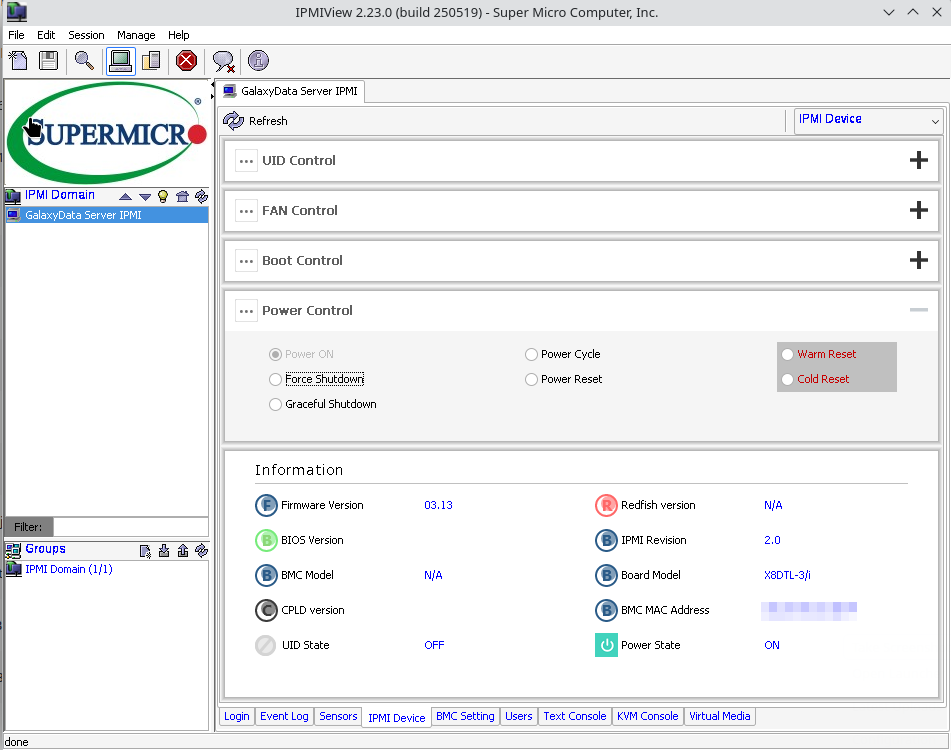Viewport: 951px width, 750px height.
Task: Switch to the Text Console tab
Action: tap(574, 716)
